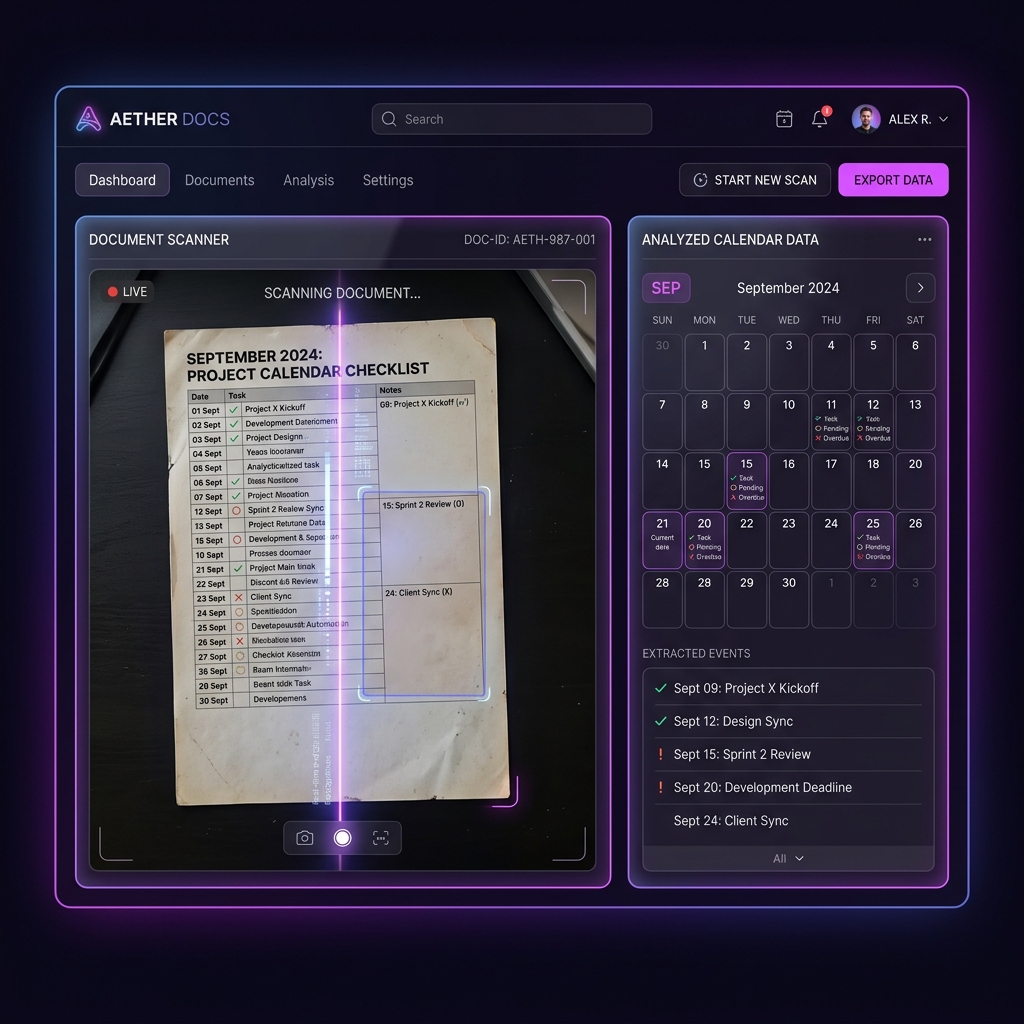Go to the Settings tab

pyautogui.click(x=388, y=180)
